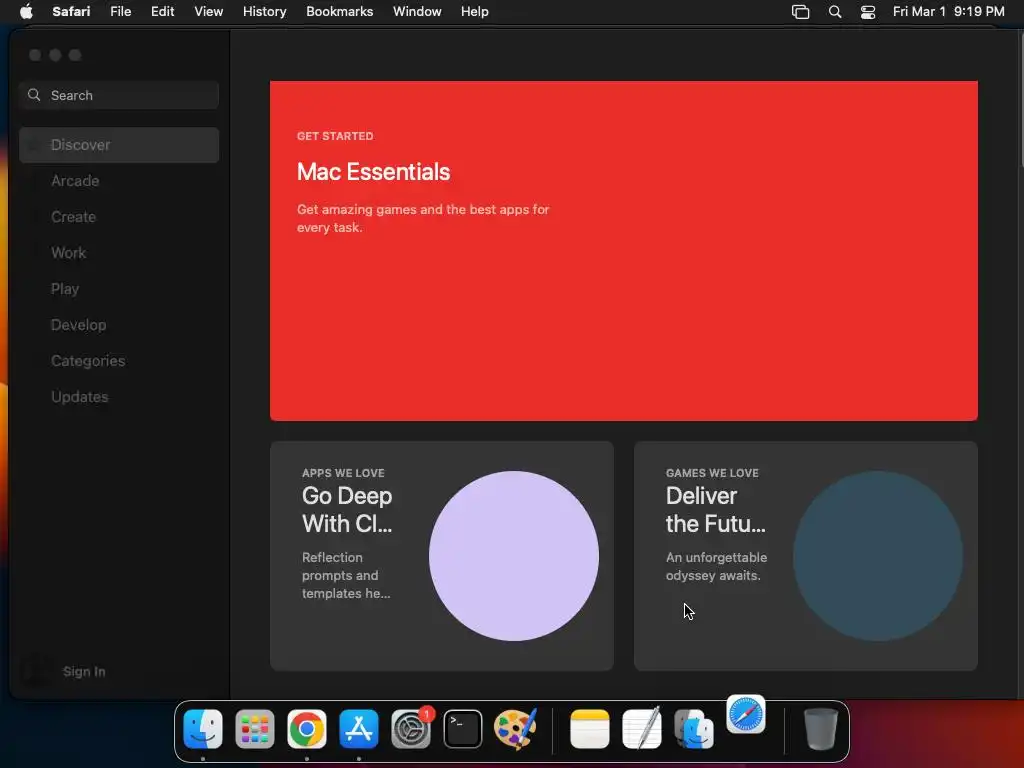Open TextEdit from the dock
Image resolution: width=1024 pixels, height=768 pixels.
(641, 729)
